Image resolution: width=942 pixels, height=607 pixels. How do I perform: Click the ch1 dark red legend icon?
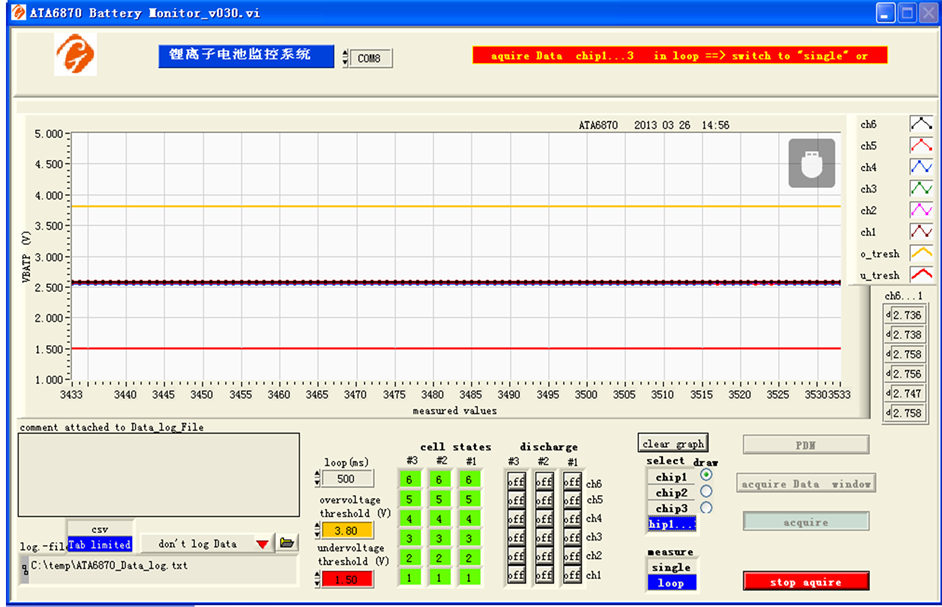[921, 232]
